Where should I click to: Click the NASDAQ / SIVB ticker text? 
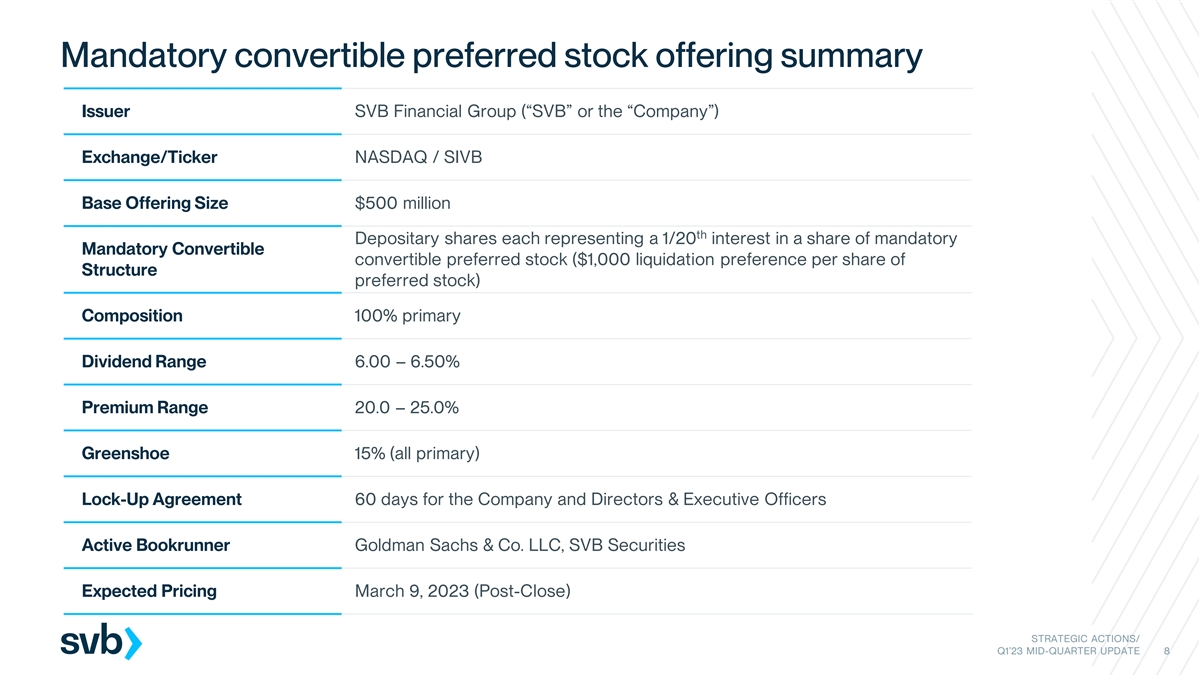point(418,157)
